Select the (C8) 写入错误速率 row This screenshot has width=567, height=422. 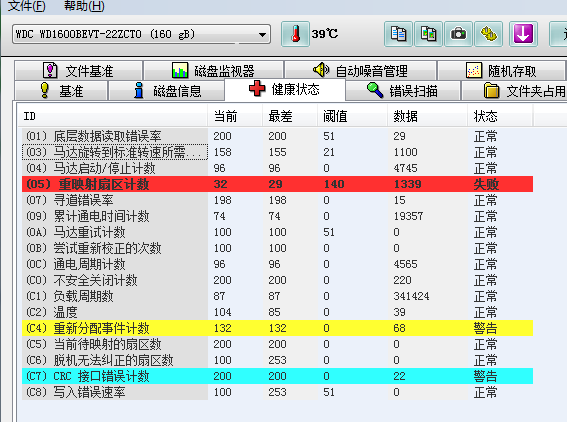pos(277,392)
